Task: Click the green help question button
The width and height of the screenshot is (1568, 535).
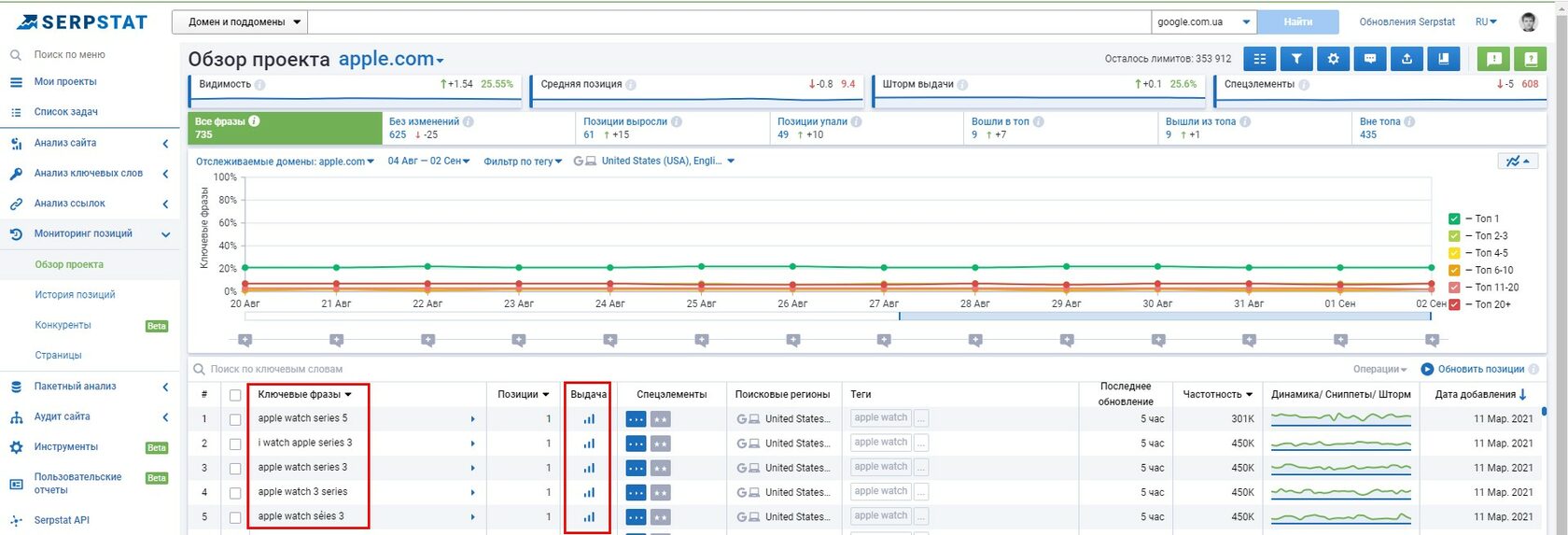Action: coord(1531,59)
